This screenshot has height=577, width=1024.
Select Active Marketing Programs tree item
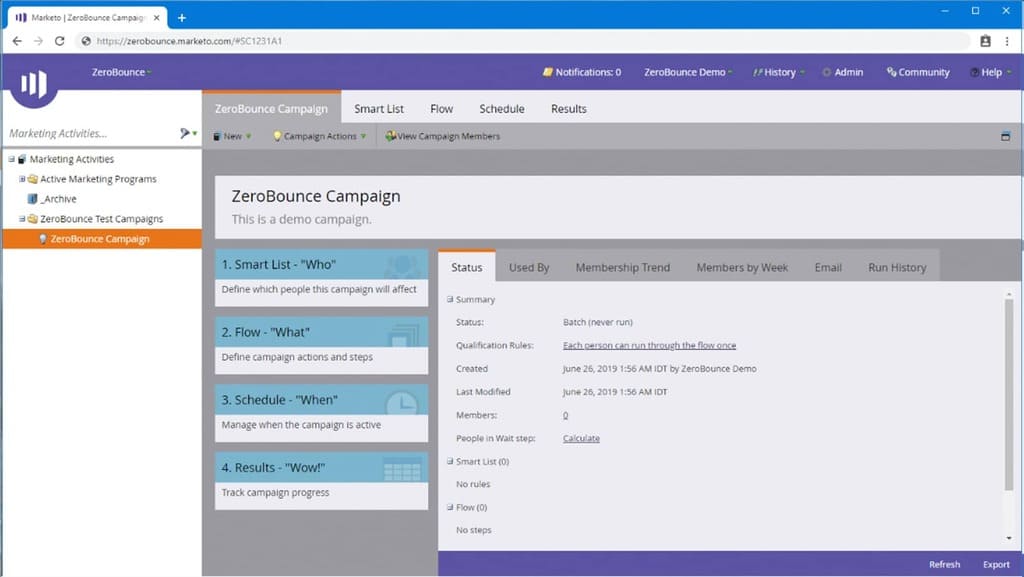[98, 179]
